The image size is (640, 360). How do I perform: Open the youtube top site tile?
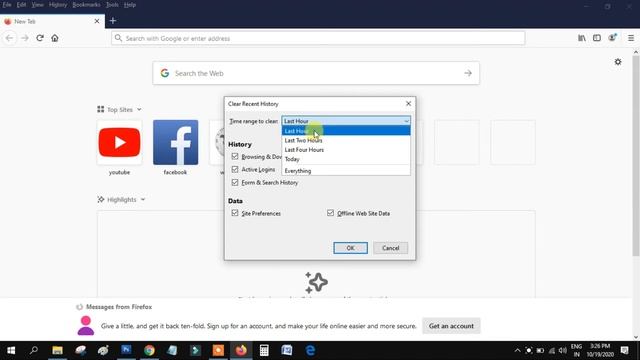119,142
